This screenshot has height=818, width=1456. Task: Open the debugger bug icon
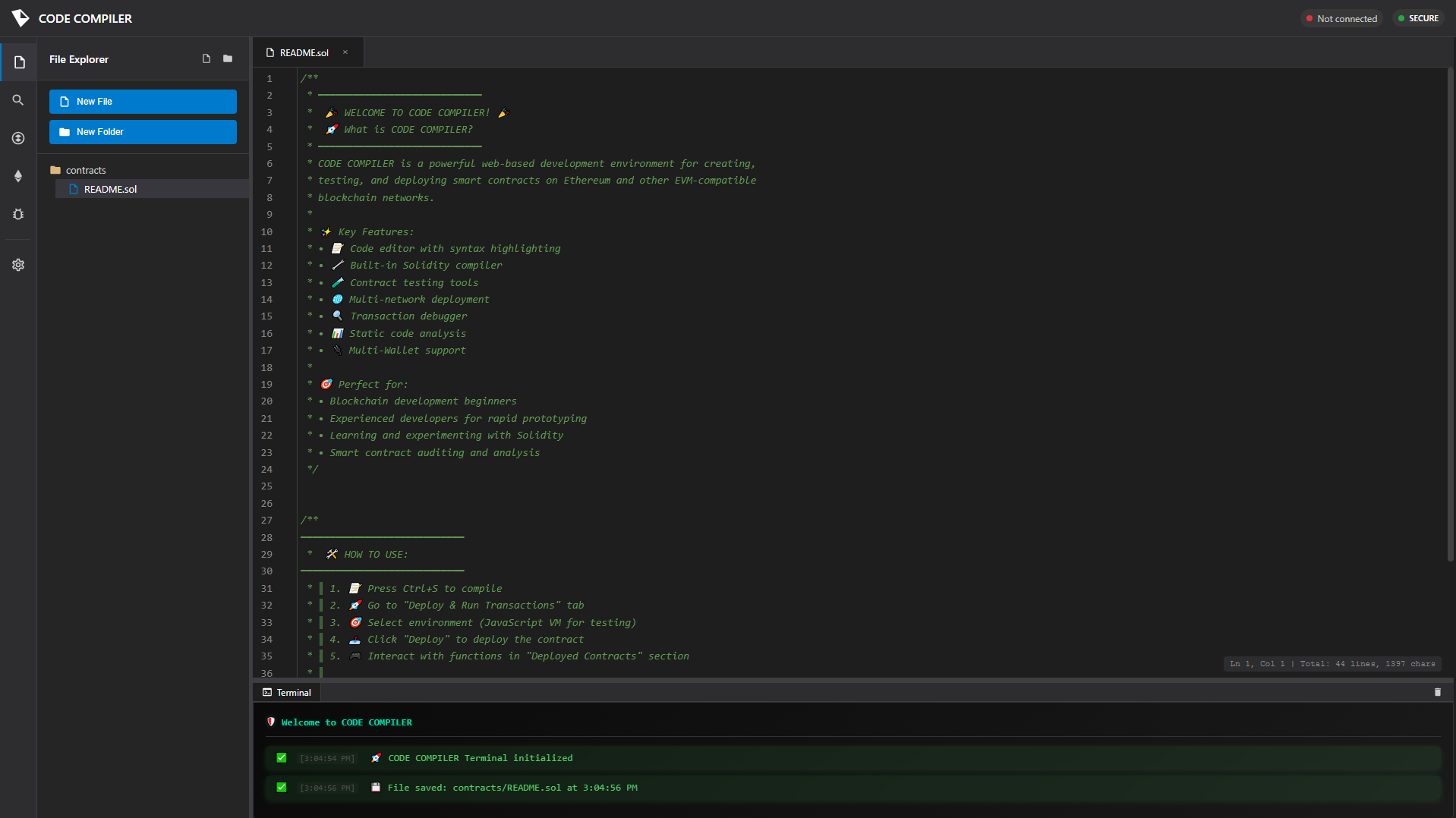click(18, 214)
